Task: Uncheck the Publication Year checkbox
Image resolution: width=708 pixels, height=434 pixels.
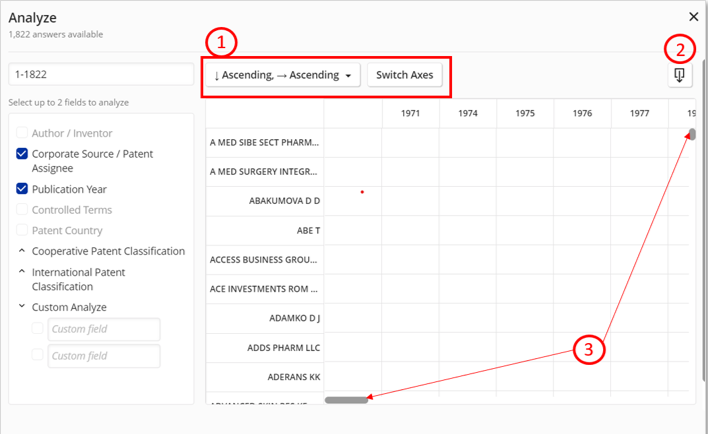Action: pos(22,189)
